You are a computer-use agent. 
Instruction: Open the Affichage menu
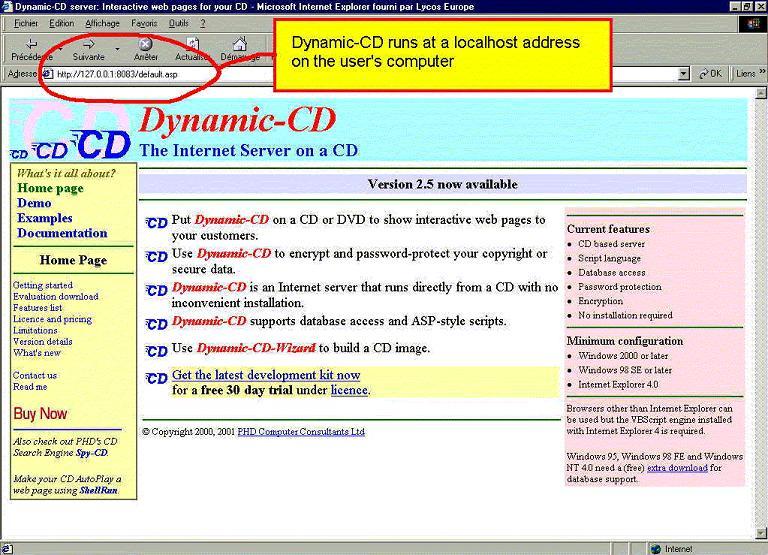pos(102,23)
